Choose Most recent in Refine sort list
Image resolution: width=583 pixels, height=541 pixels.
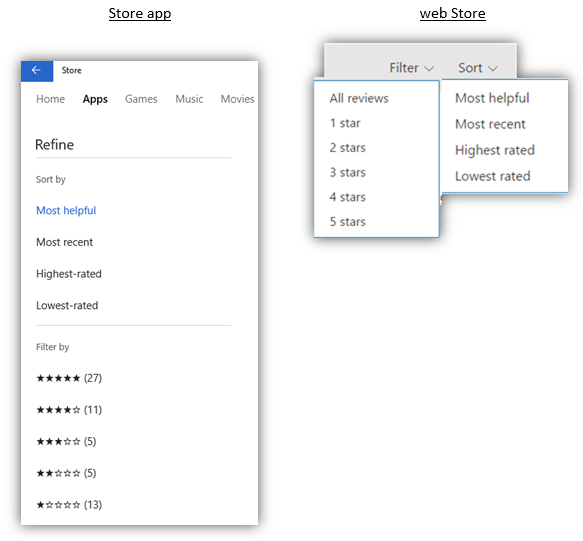click(64, 242)
